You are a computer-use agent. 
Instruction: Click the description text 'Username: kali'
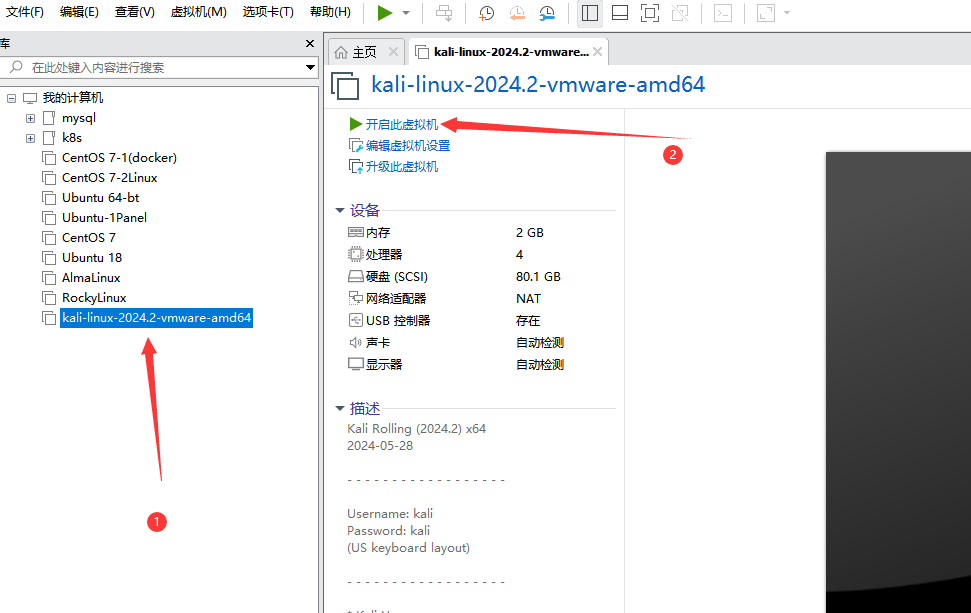tap(390, 513)
